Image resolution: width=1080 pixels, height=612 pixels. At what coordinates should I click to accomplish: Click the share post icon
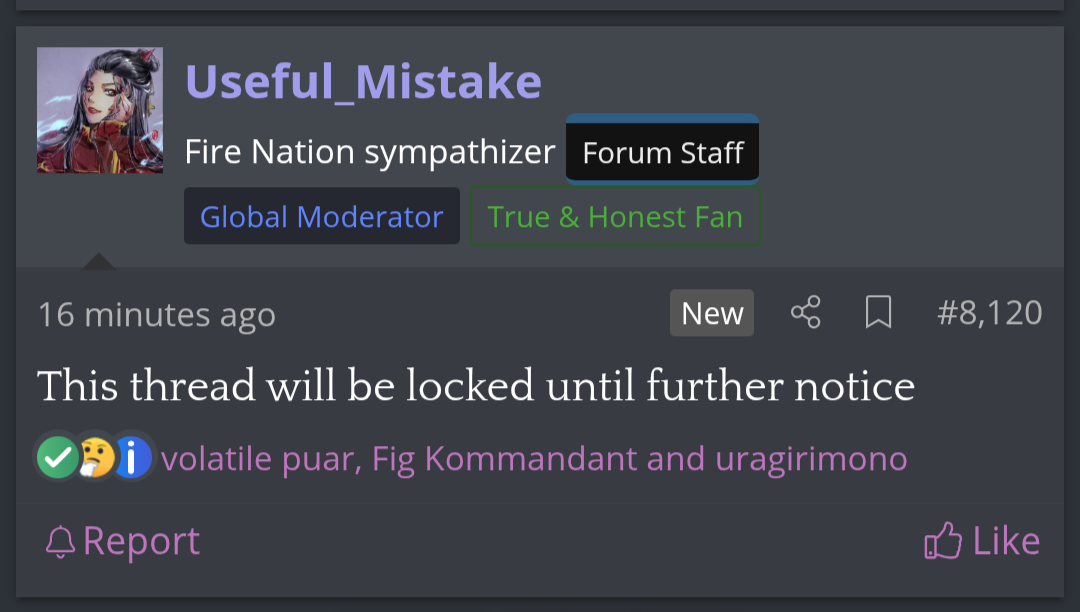click(x=805, y=313)
